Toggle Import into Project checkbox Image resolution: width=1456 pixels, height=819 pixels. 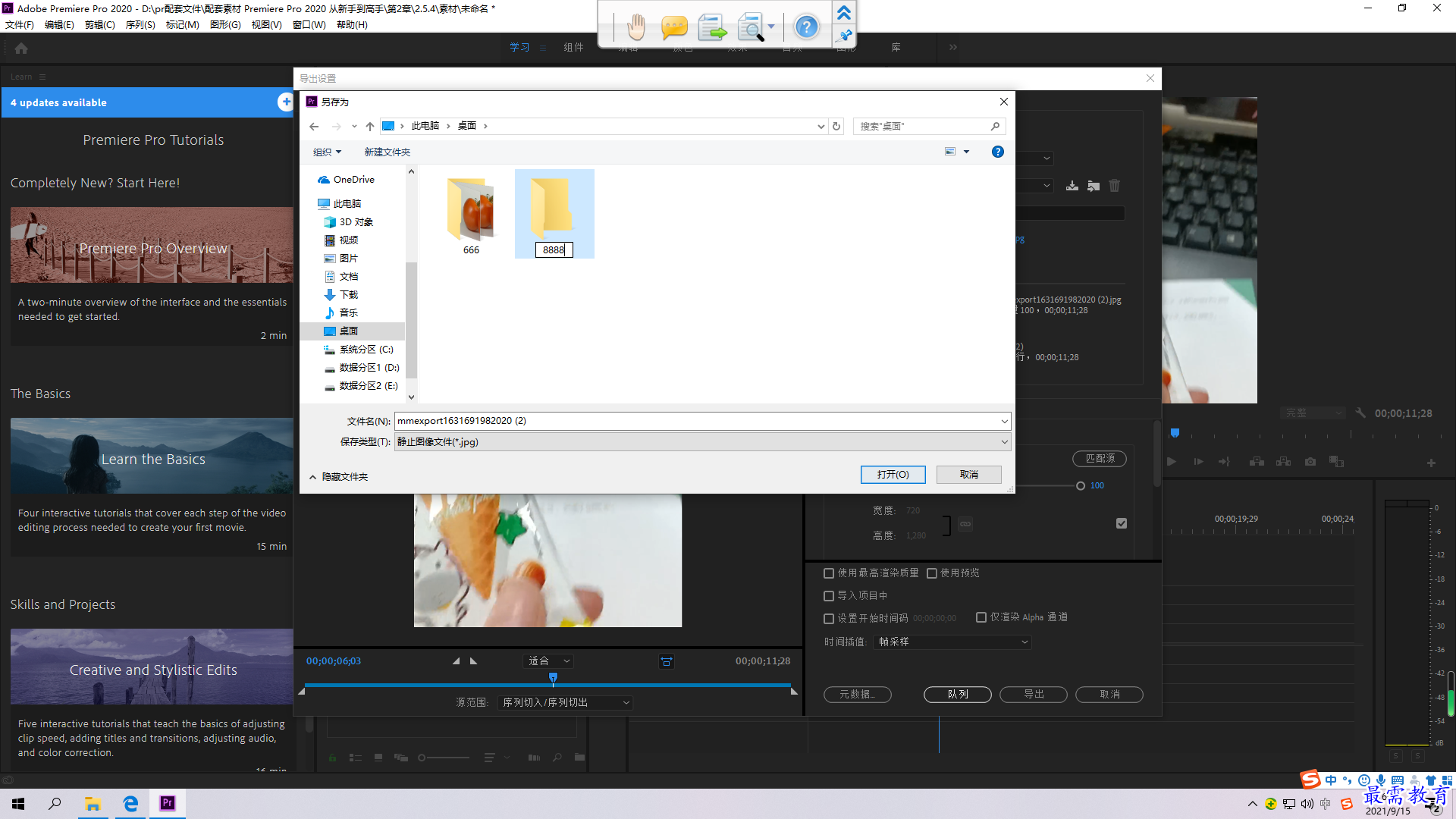[x=829, y=596]
